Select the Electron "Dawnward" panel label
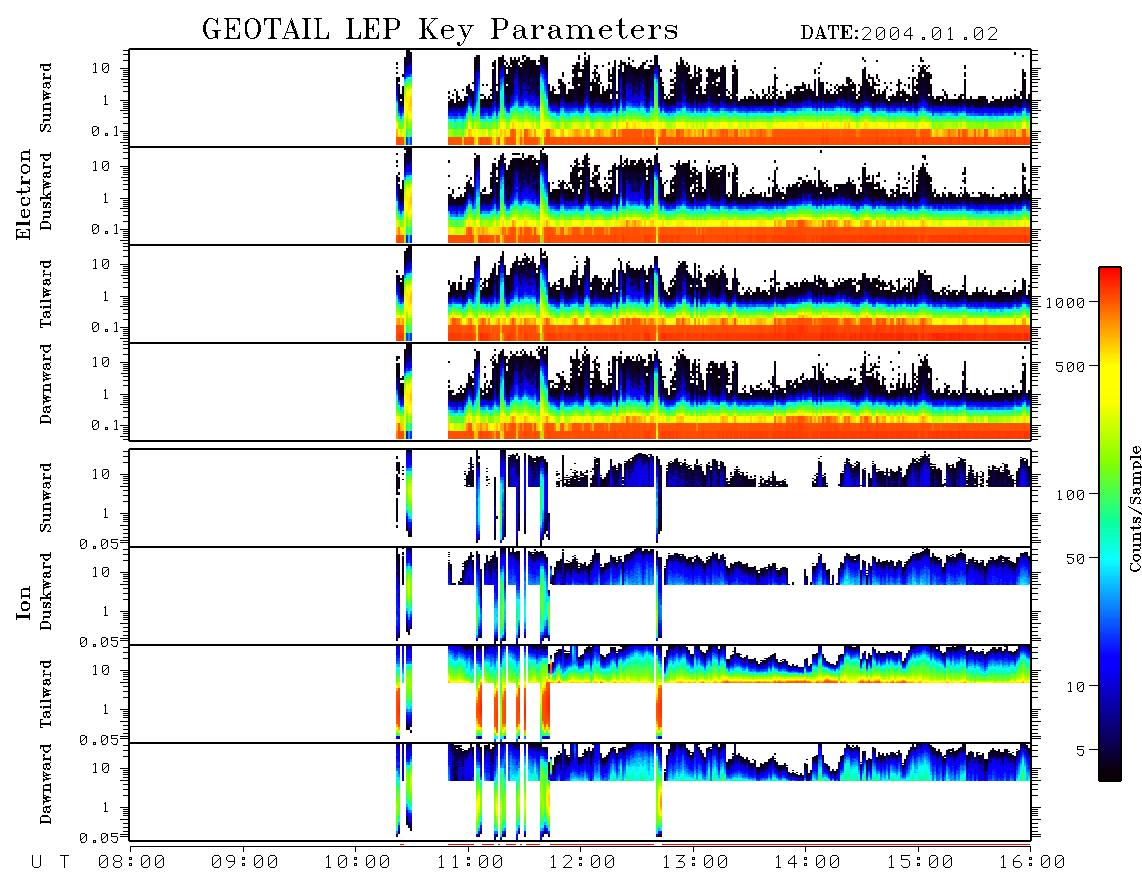1142x880 pixels. point(46,384)
